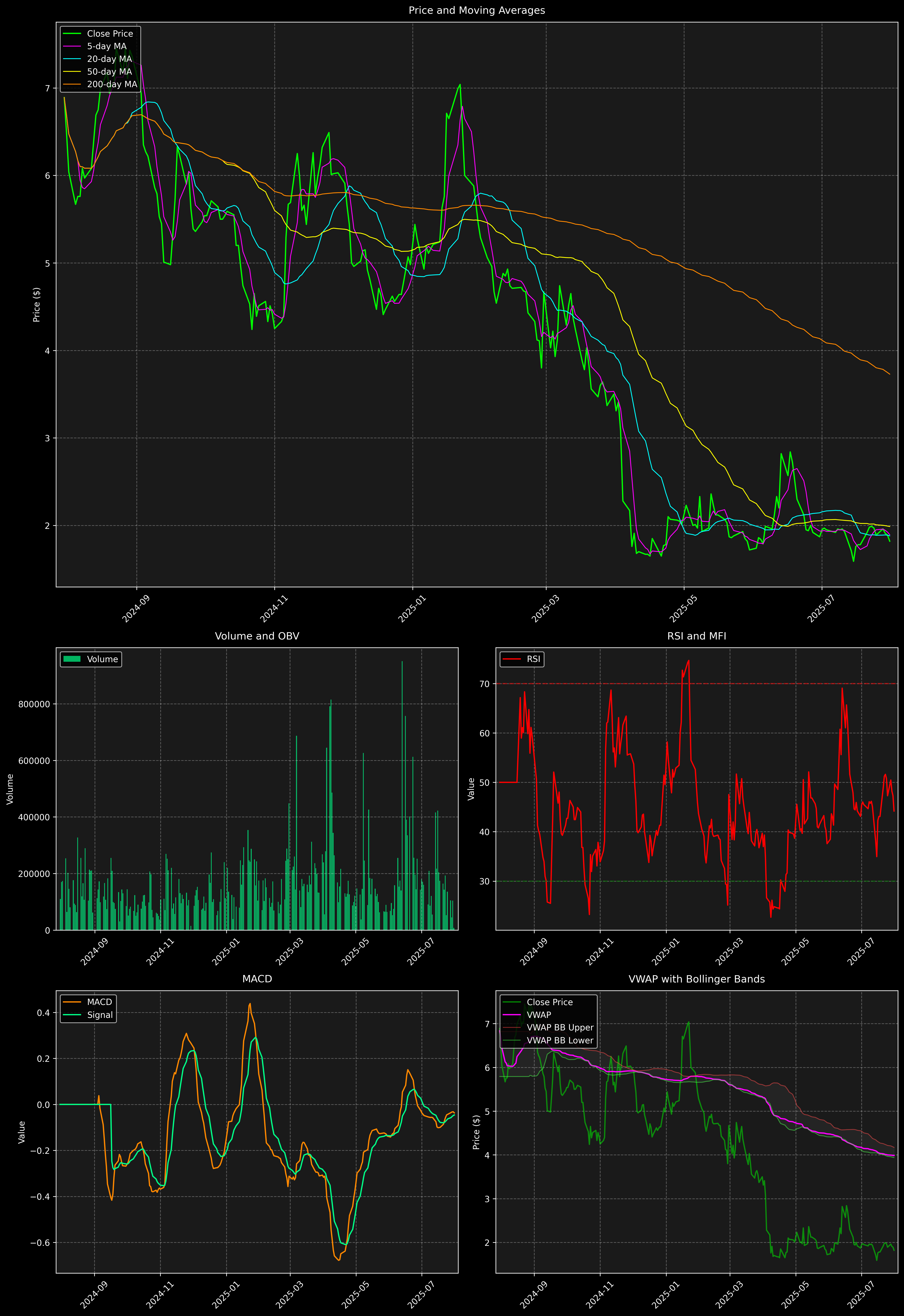
Task: Click the "5" tick on the top chart's price axis
Action: tap(48, 264)
